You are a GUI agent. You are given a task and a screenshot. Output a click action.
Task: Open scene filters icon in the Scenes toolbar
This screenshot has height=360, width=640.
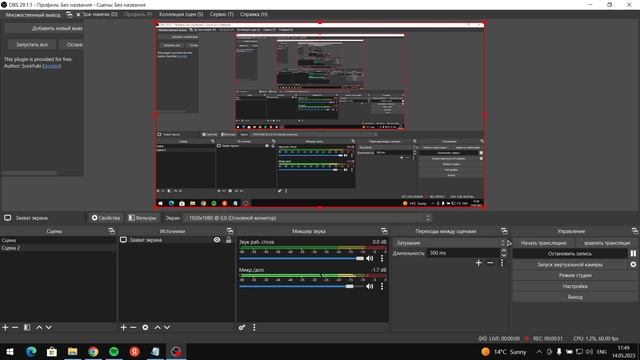[x=27, y=327]
